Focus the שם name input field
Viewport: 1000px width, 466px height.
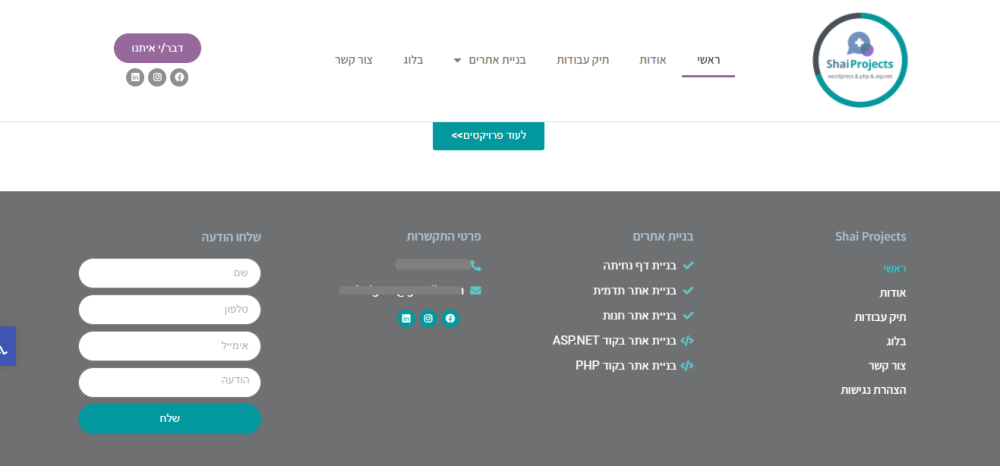170,273
